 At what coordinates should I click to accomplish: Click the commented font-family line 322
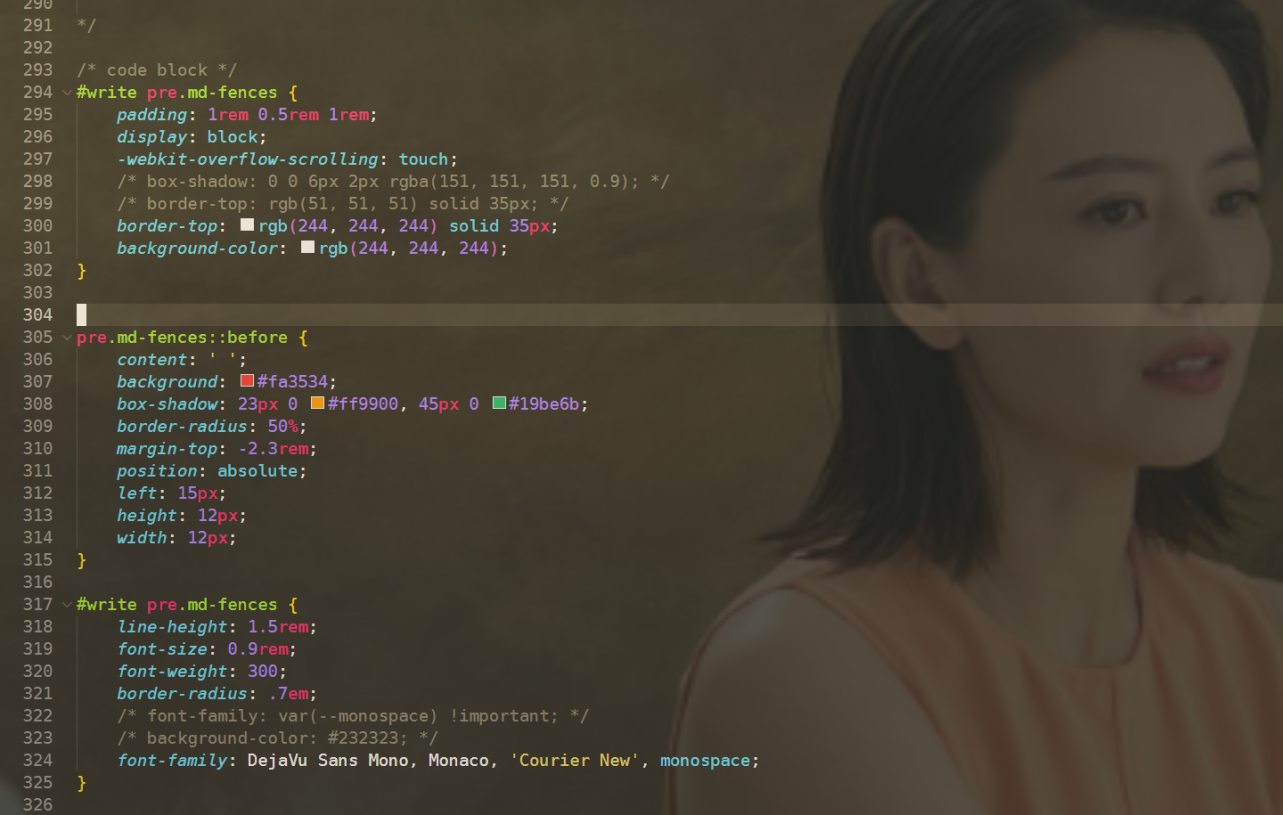[353, 716]
